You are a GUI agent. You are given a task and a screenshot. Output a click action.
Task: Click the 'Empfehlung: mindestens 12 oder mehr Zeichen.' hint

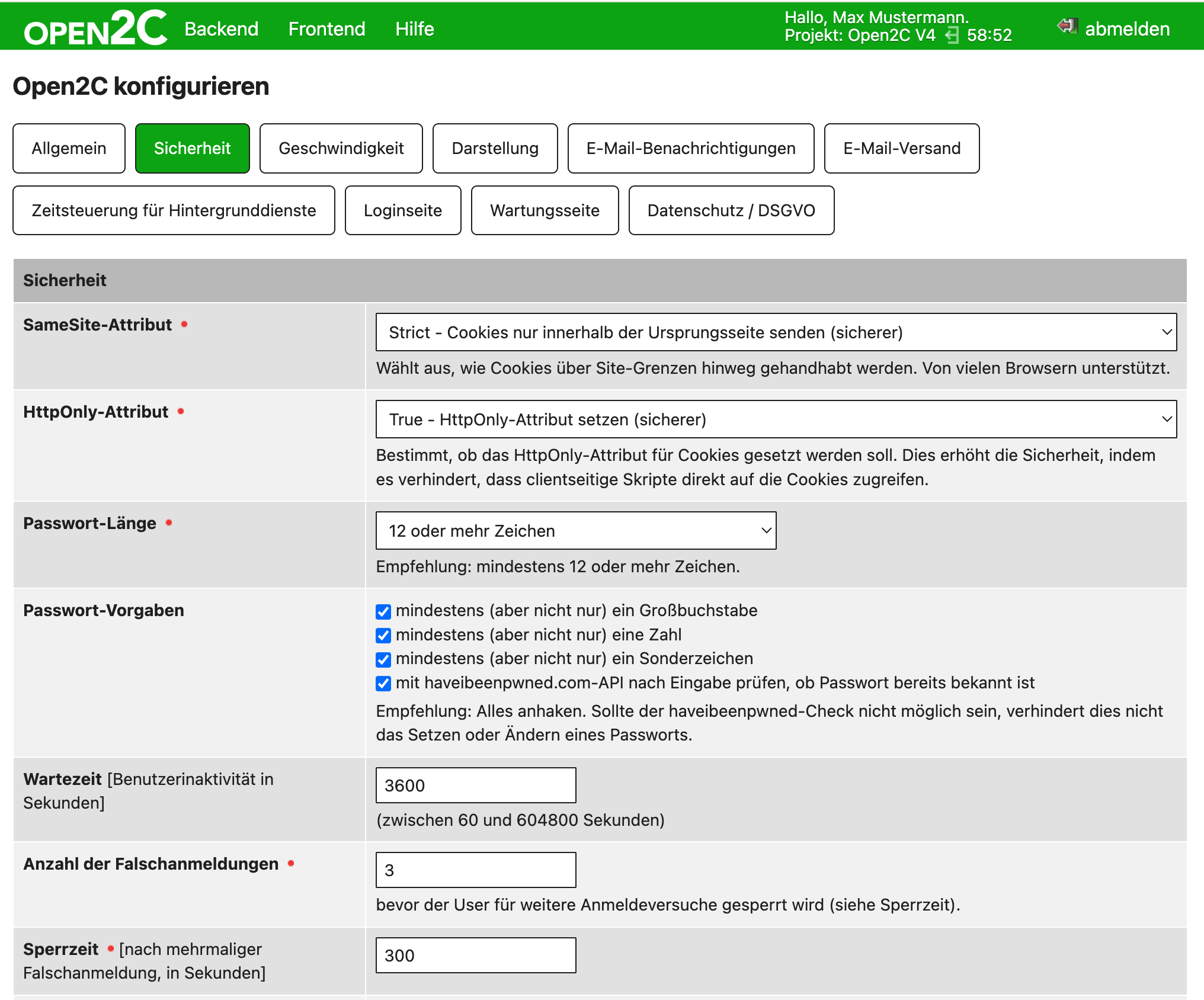point(558,567)
